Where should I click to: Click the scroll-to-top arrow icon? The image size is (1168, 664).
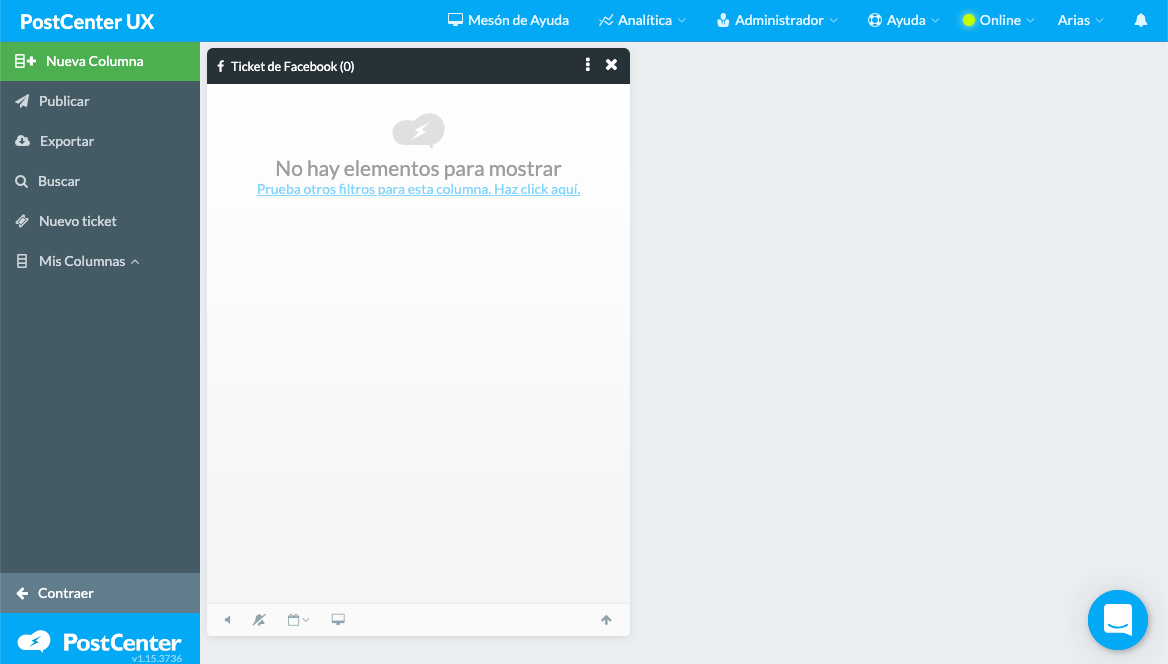pyautogui.click(x=606, y=620)
